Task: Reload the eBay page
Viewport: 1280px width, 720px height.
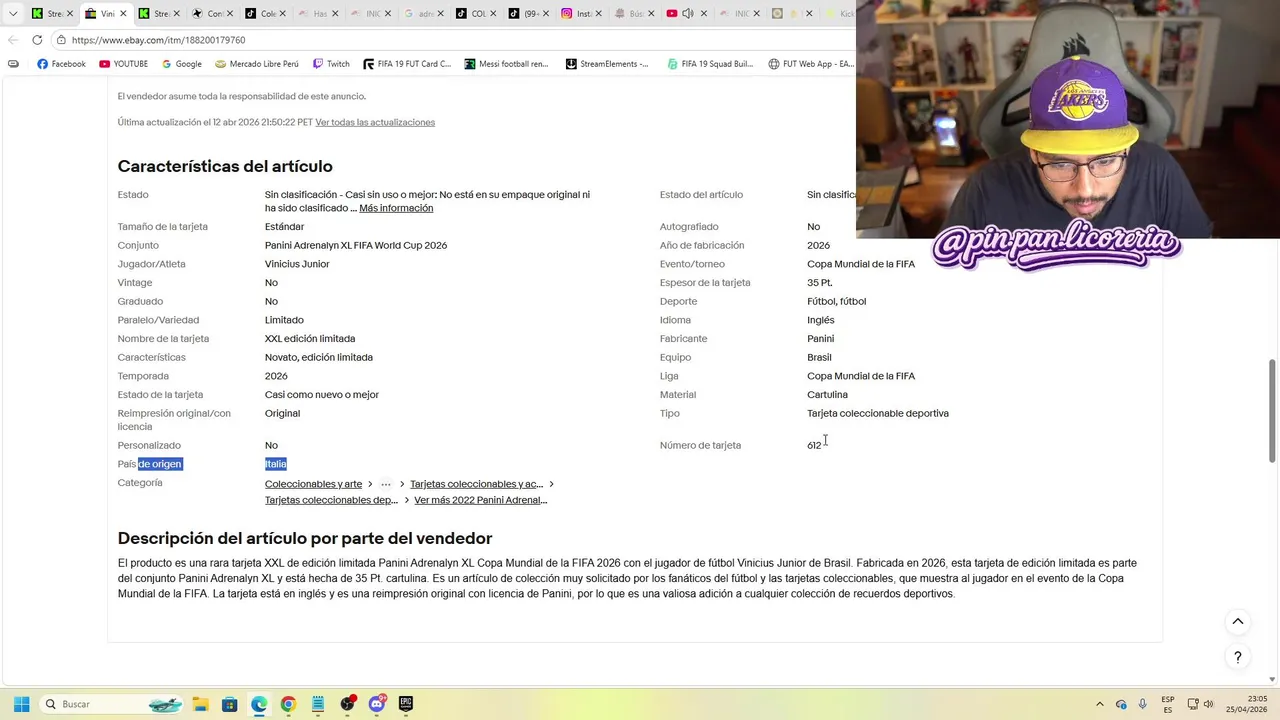Action: (x=37, y=40)
